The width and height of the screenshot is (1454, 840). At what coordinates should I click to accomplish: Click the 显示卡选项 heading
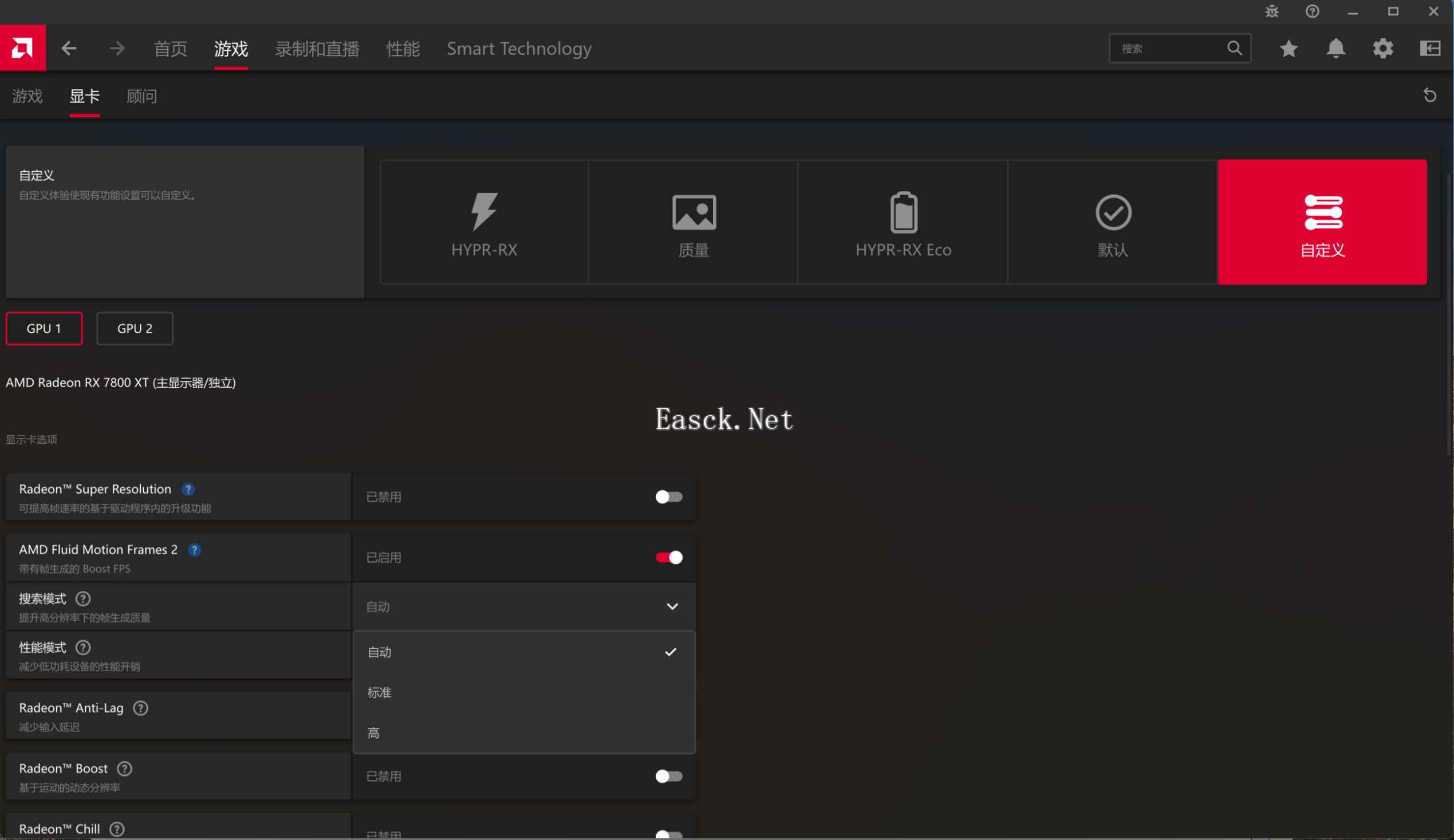click(31, 440)
